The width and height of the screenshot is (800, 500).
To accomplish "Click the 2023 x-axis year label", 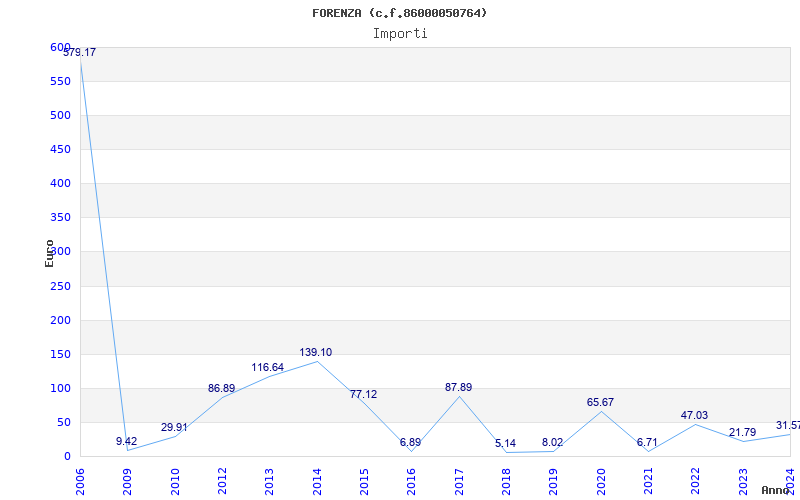I will click(x=743, y=482).
